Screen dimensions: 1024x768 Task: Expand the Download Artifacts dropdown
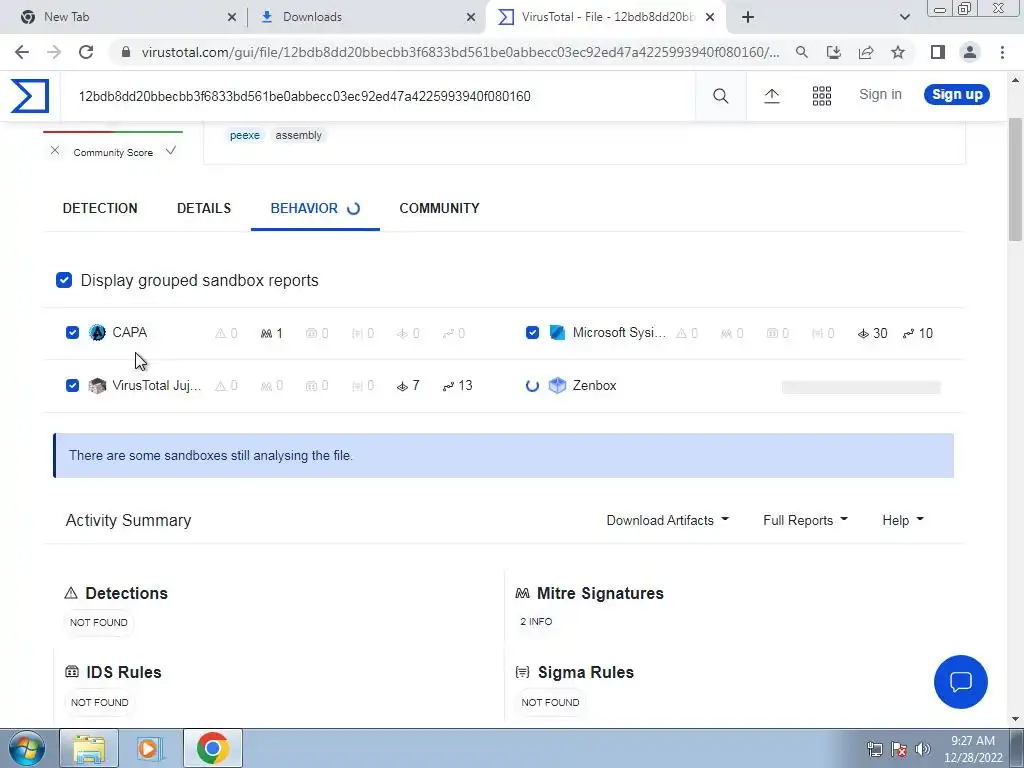tap(667, 520)
